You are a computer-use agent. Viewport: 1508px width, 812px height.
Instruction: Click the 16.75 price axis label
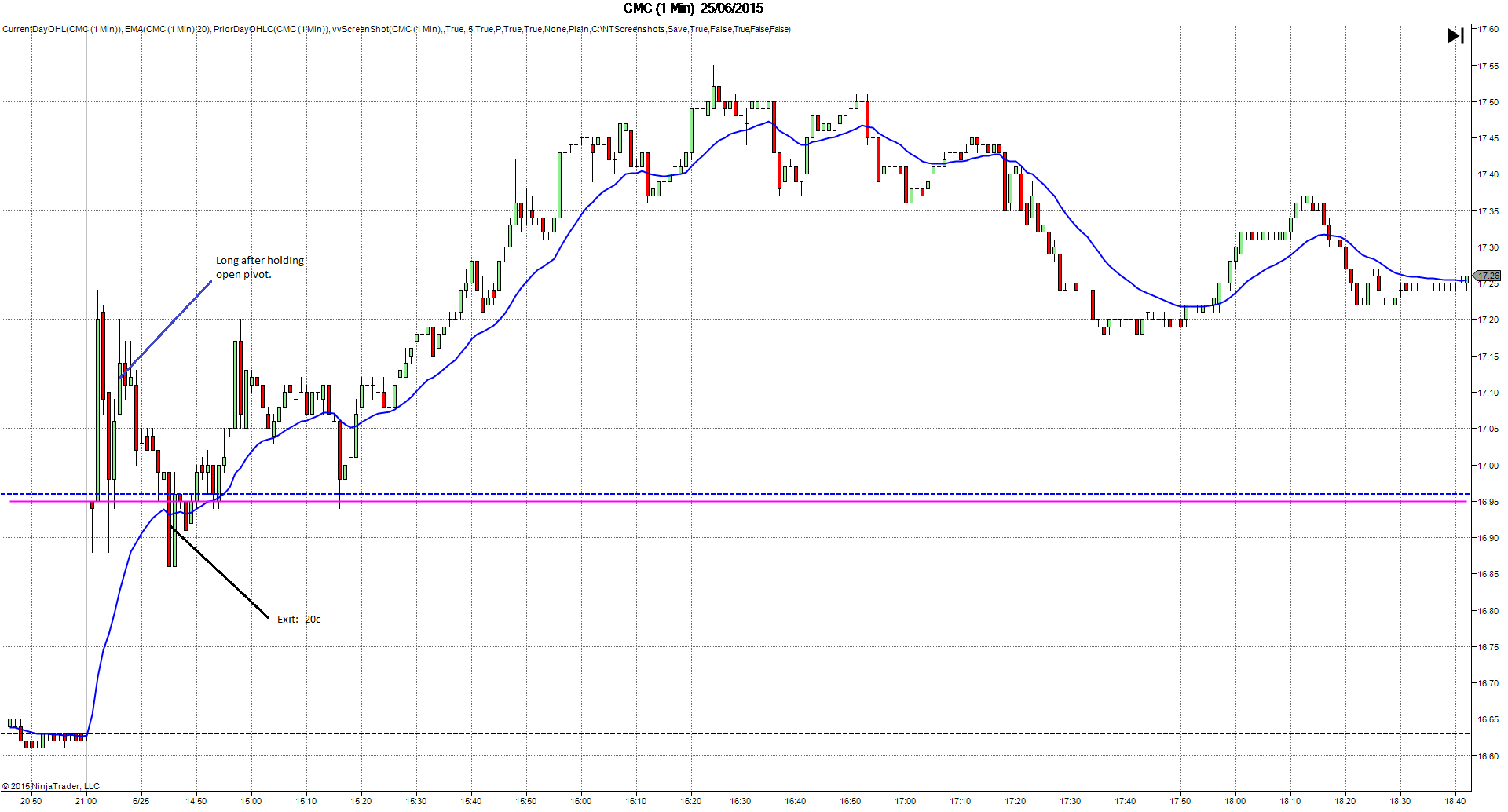coord(1488,647)
